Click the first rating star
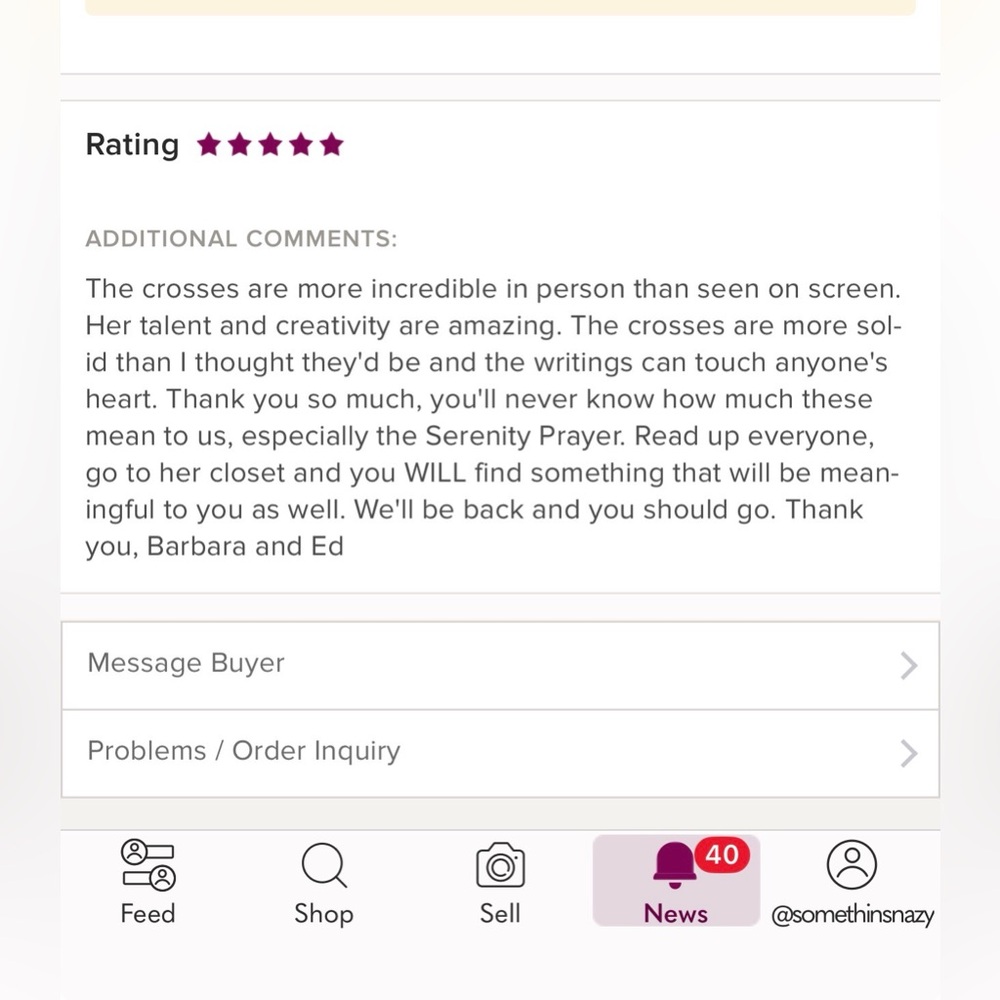Viewport: 1000px width, 1000px height. click(x=209, y=145)
